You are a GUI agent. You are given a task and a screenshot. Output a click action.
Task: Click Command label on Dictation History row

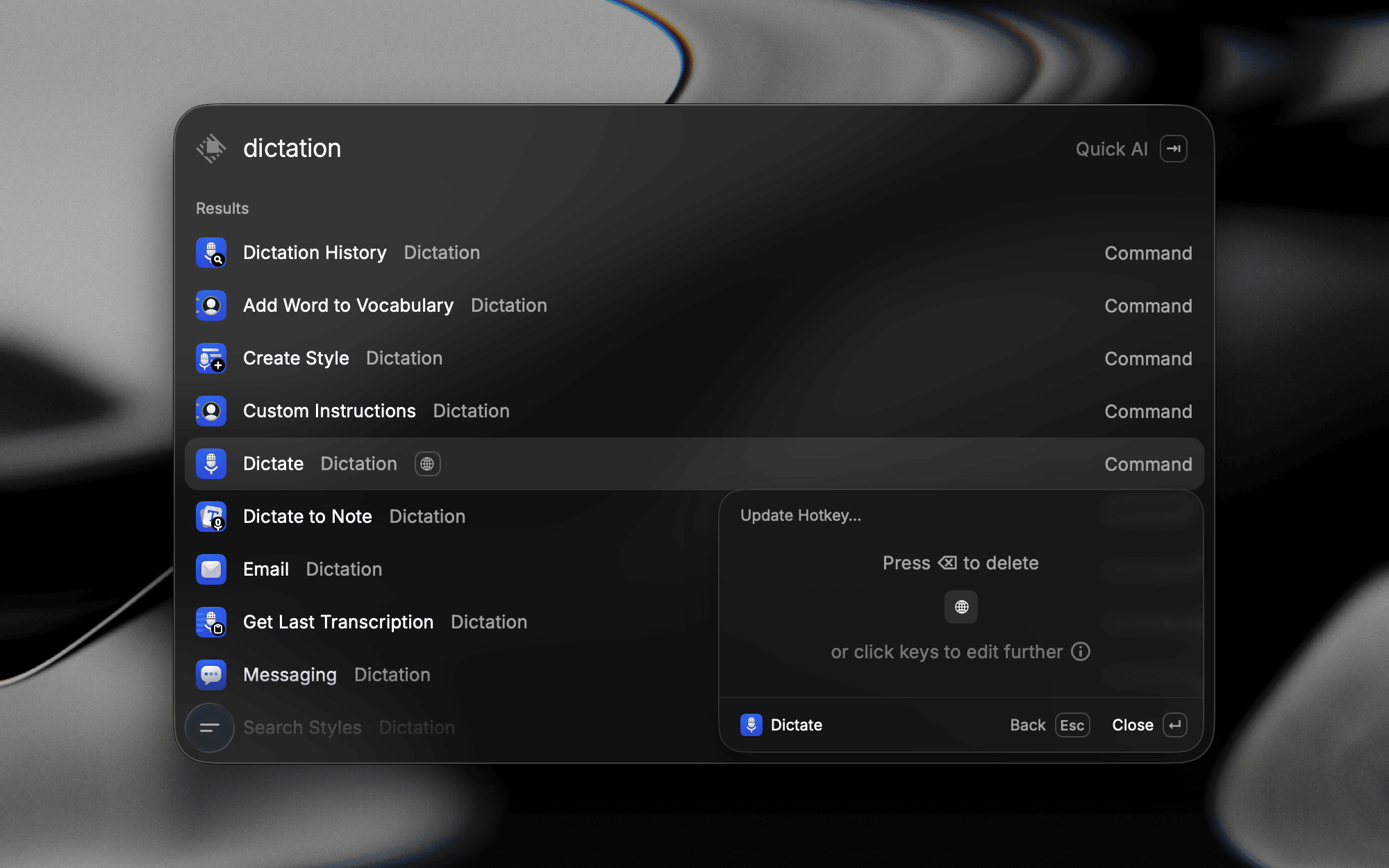point(1148,253)
